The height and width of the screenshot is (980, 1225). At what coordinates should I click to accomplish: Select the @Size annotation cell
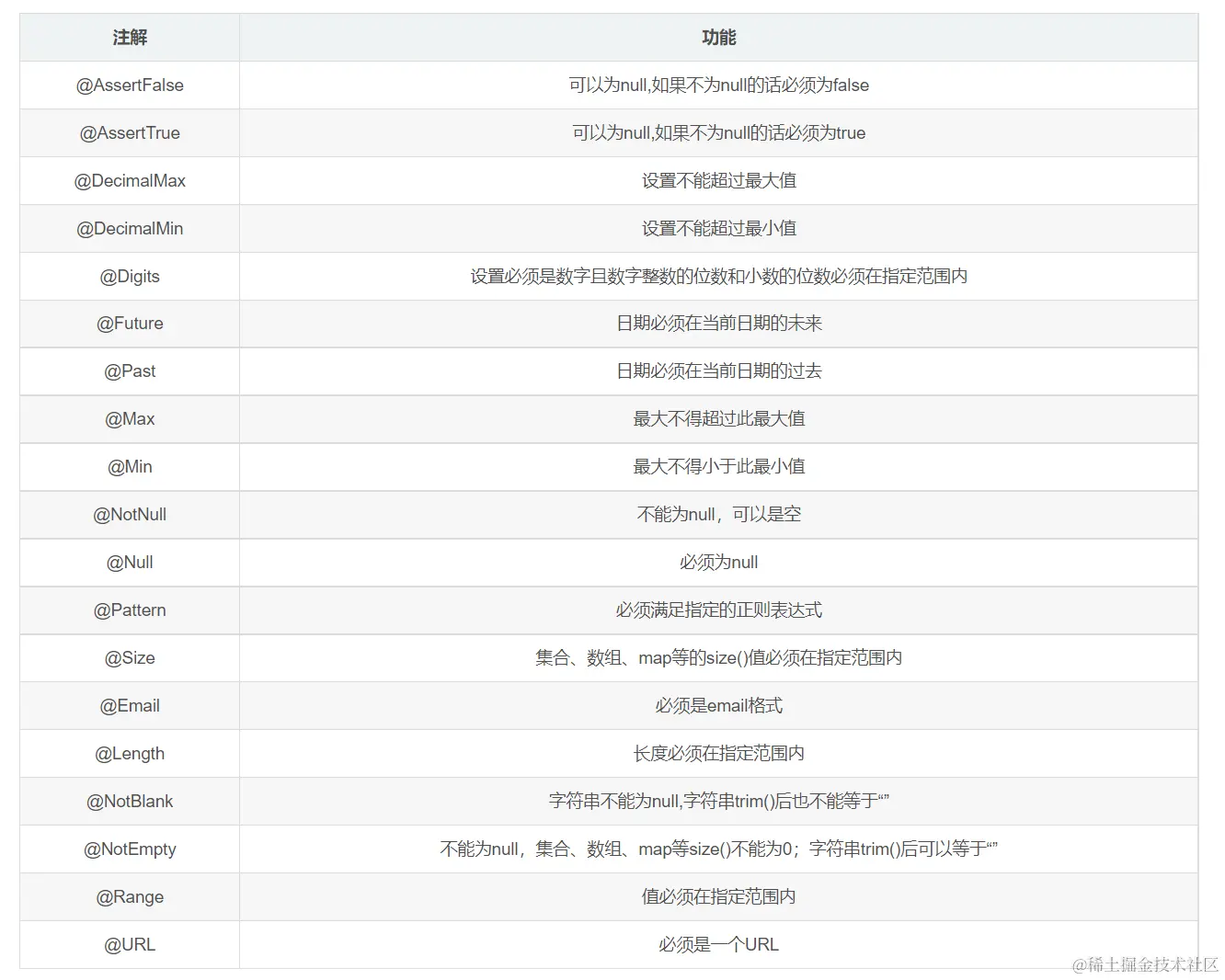pyautogui.click(x=130, y=658)
